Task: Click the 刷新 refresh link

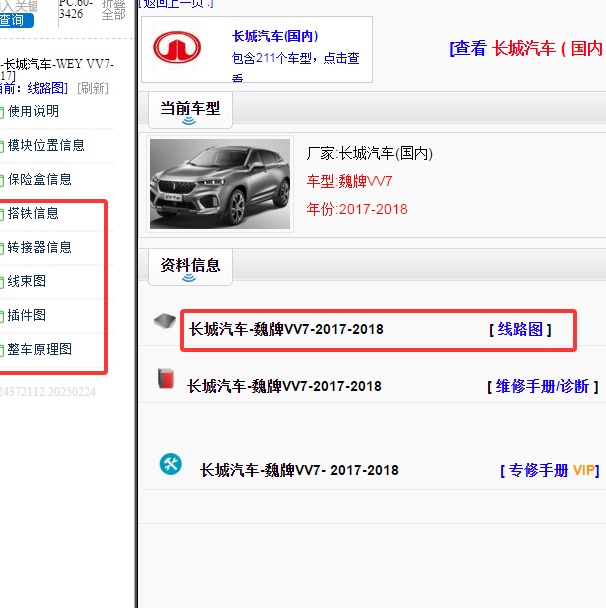Action: pos(93,88)
